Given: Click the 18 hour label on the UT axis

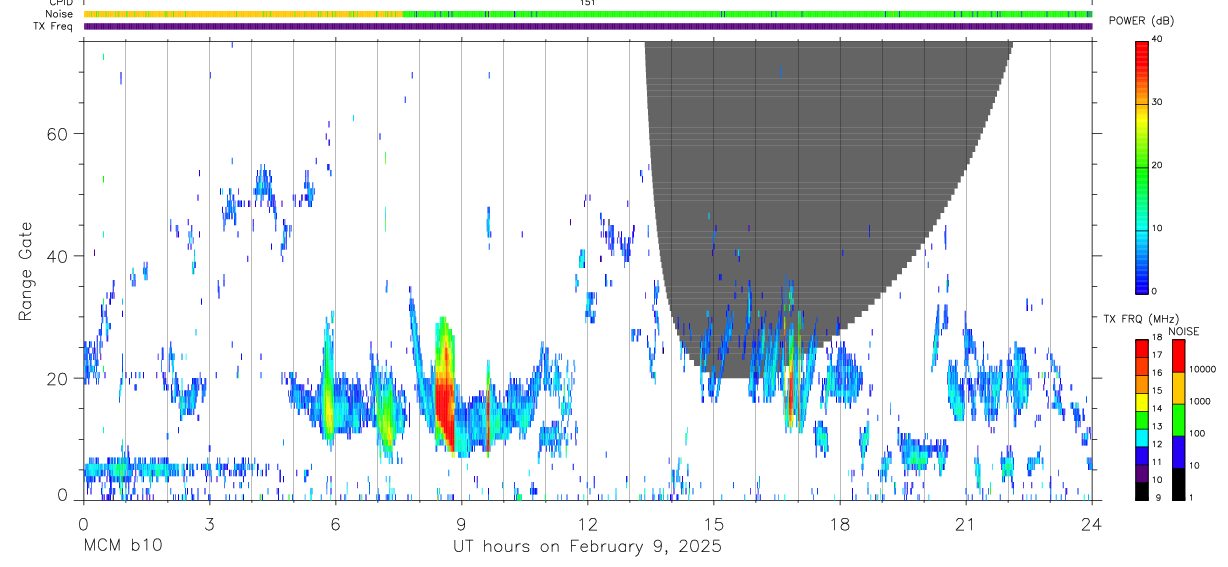Looking at the screenshot, I should tap(840, 523).
